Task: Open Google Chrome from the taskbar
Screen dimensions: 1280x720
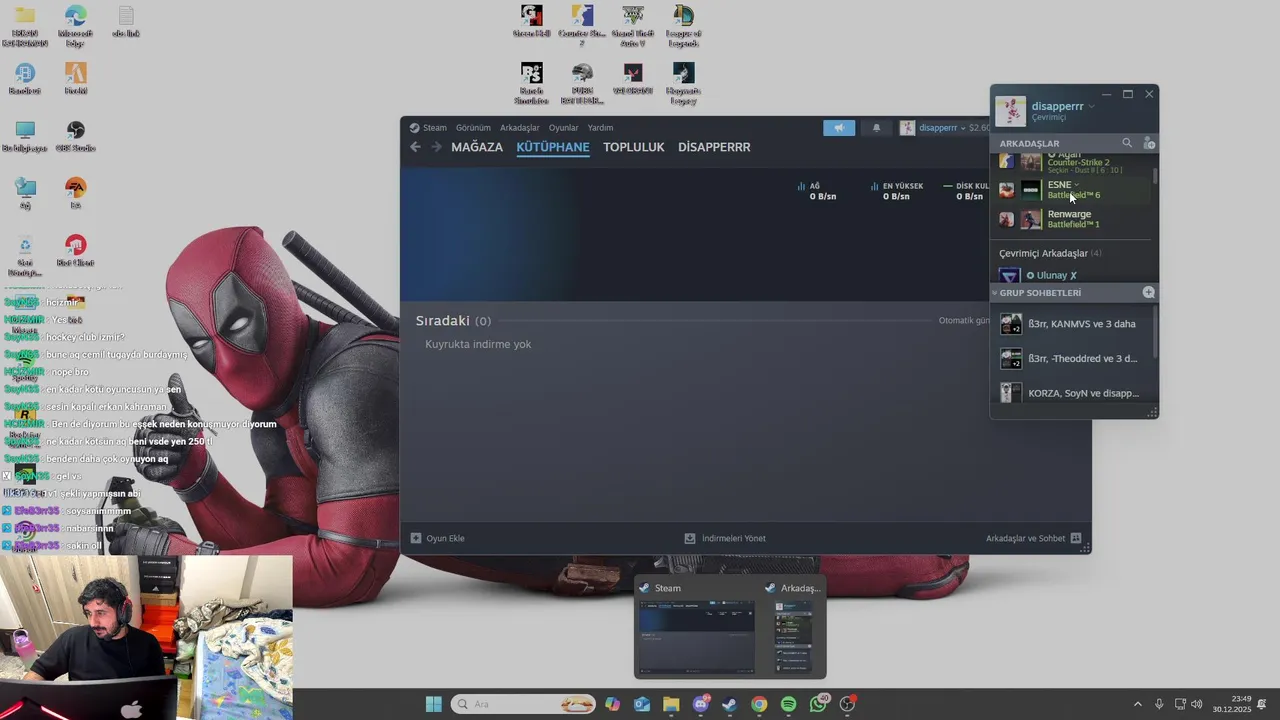Action: 759,704
